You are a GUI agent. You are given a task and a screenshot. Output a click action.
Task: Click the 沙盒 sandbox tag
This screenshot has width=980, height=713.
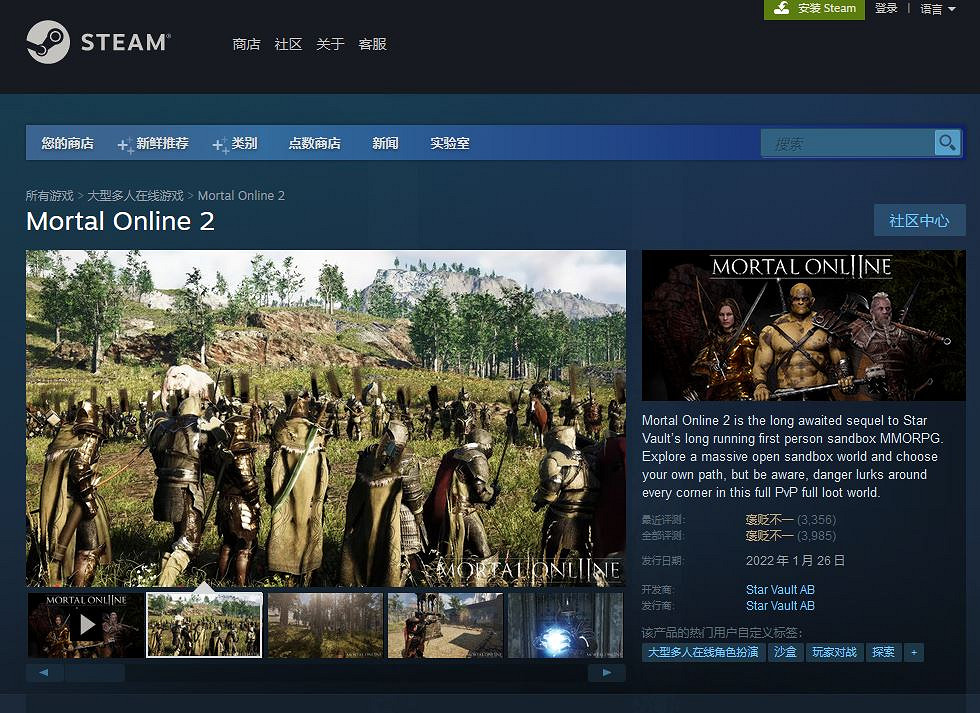click(784, 652)
